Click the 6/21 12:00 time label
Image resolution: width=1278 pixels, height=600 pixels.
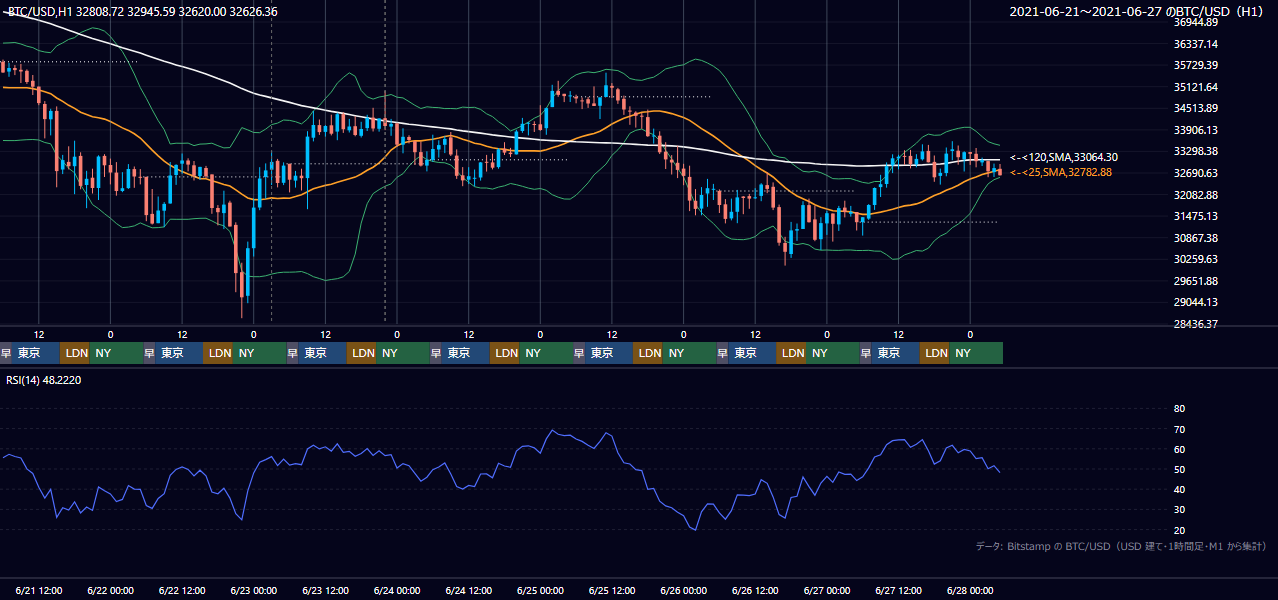pos(40,590)
